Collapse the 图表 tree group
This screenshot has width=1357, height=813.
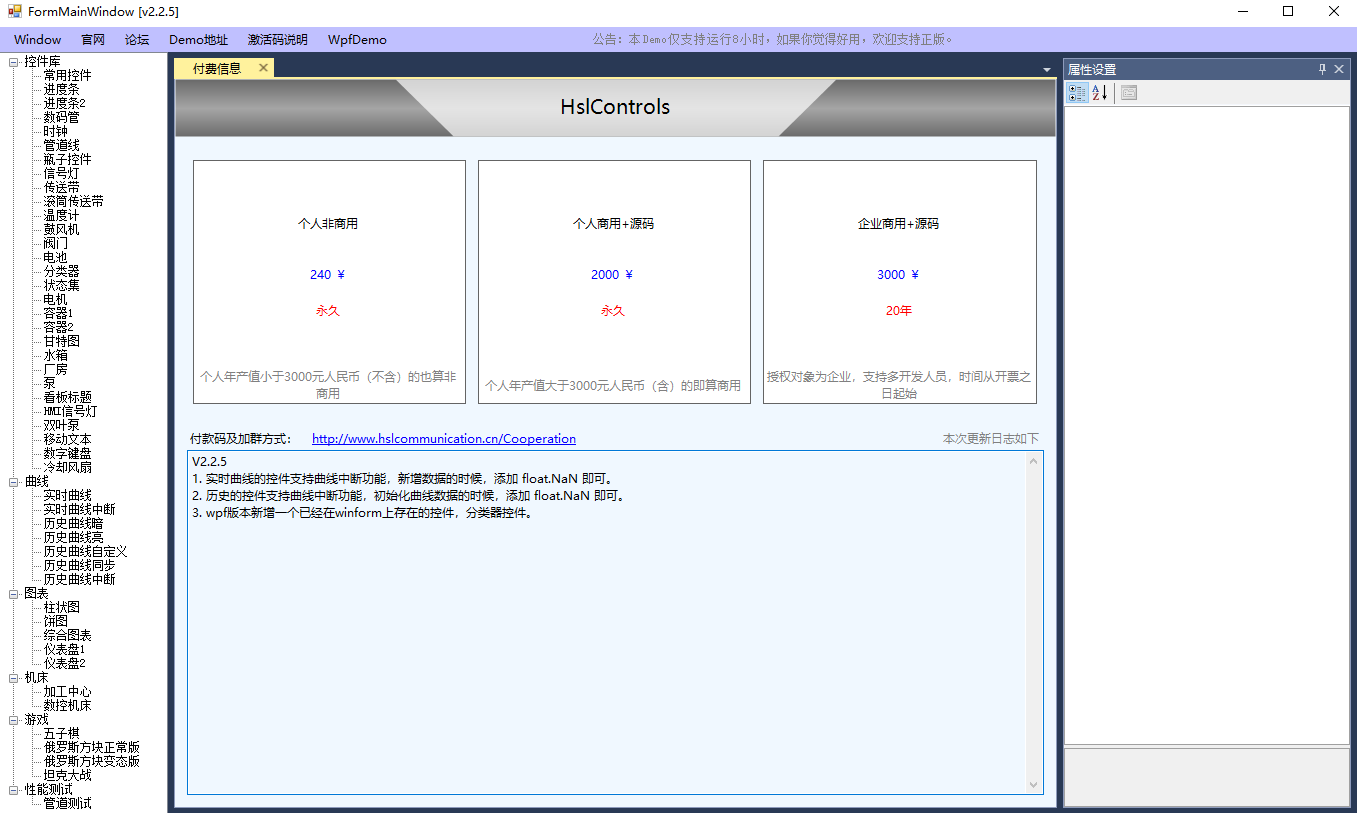coord(14,594)
